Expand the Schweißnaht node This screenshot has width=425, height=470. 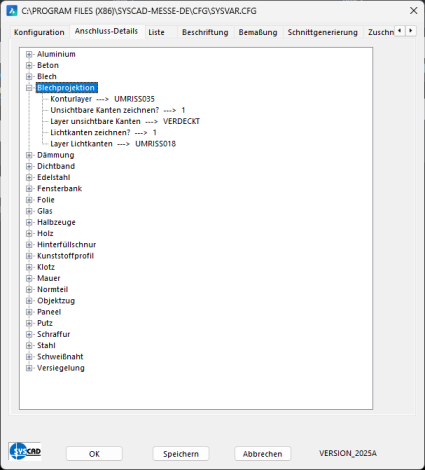coord(29,357)
